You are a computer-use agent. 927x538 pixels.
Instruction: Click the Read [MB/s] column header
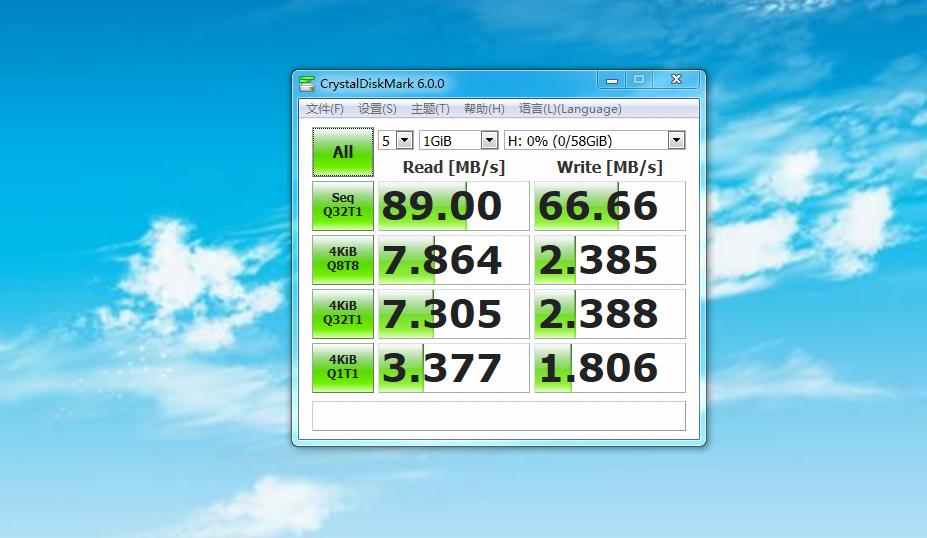tap(453, 167)
